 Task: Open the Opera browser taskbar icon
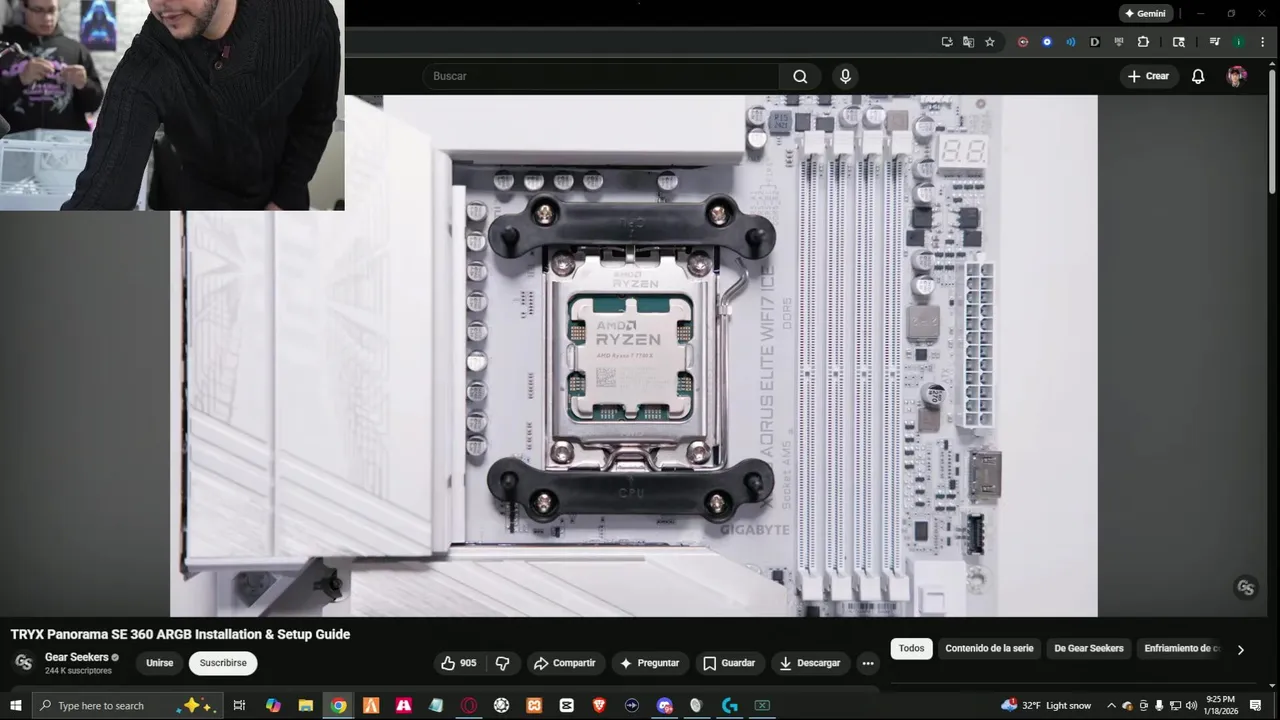(469, 705)
